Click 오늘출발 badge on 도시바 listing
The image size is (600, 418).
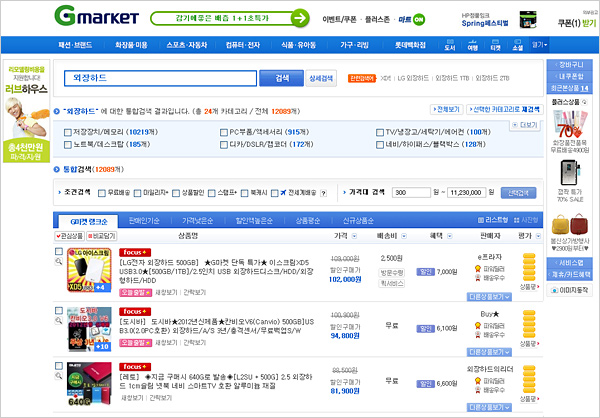135,343
